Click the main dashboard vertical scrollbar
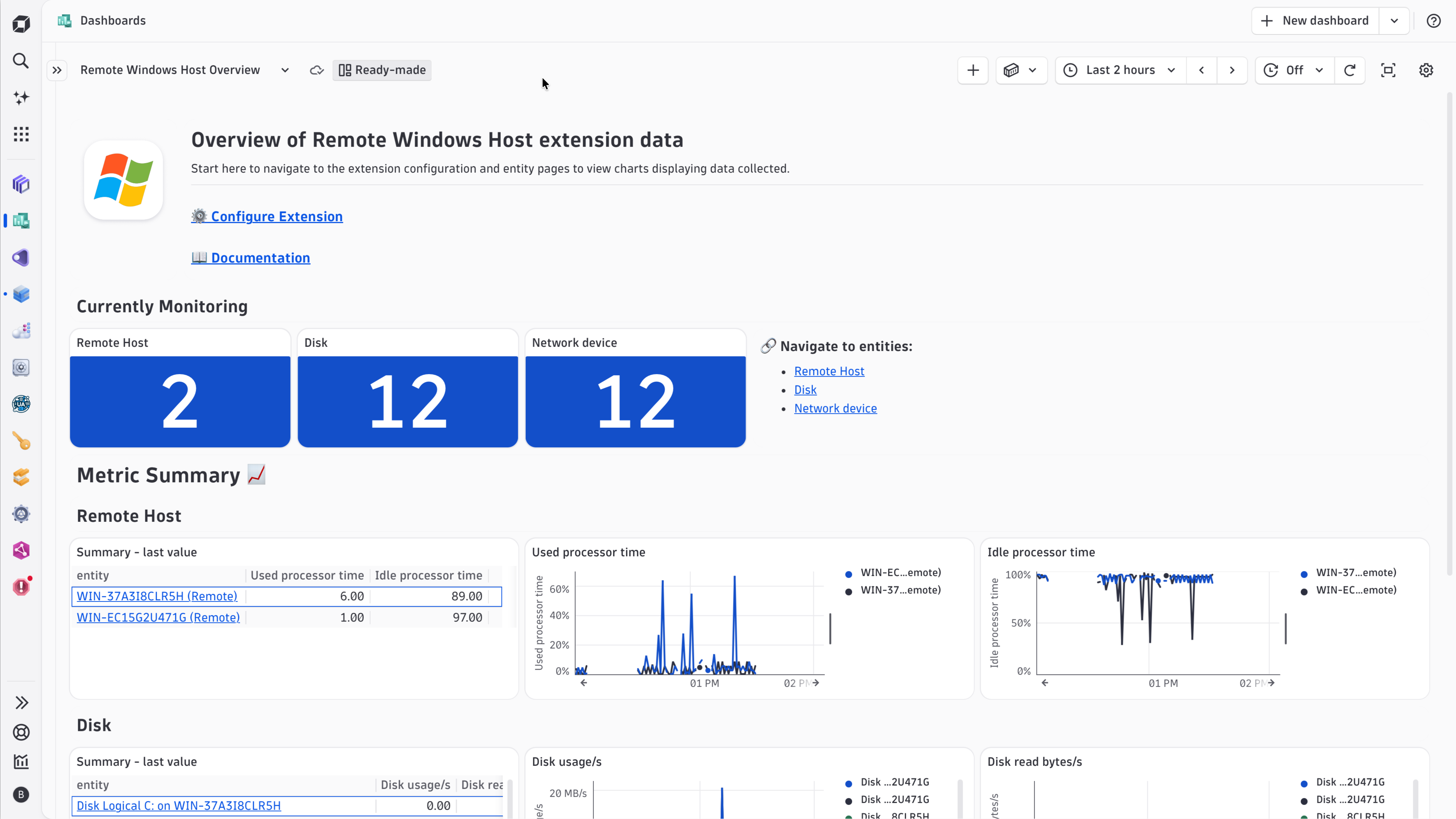 (1450, 334)
